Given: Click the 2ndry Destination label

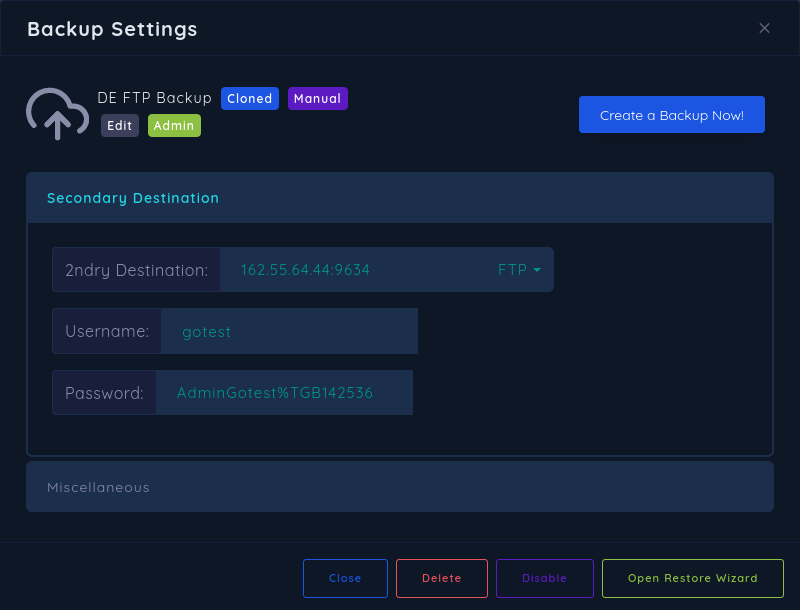Looking at the screenshot, I should [136, 270].
